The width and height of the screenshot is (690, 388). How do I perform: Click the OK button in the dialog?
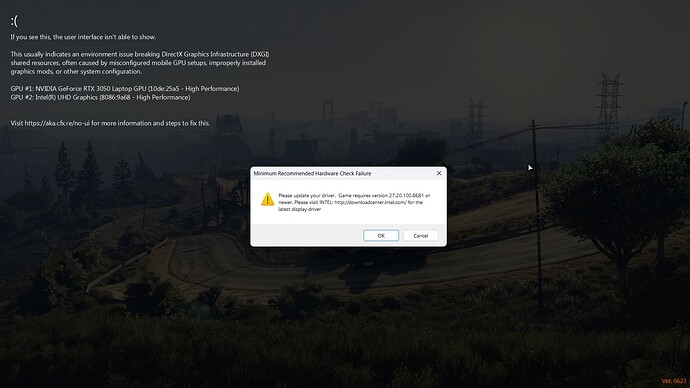[381, 235]
